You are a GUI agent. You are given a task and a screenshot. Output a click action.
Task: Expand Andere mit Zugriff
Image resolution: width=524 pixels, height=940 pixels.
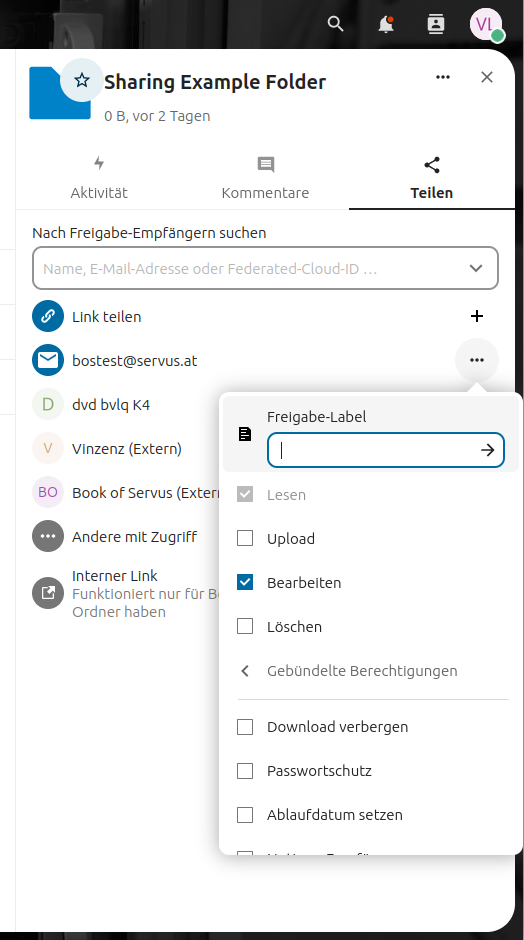pos(134,537)
